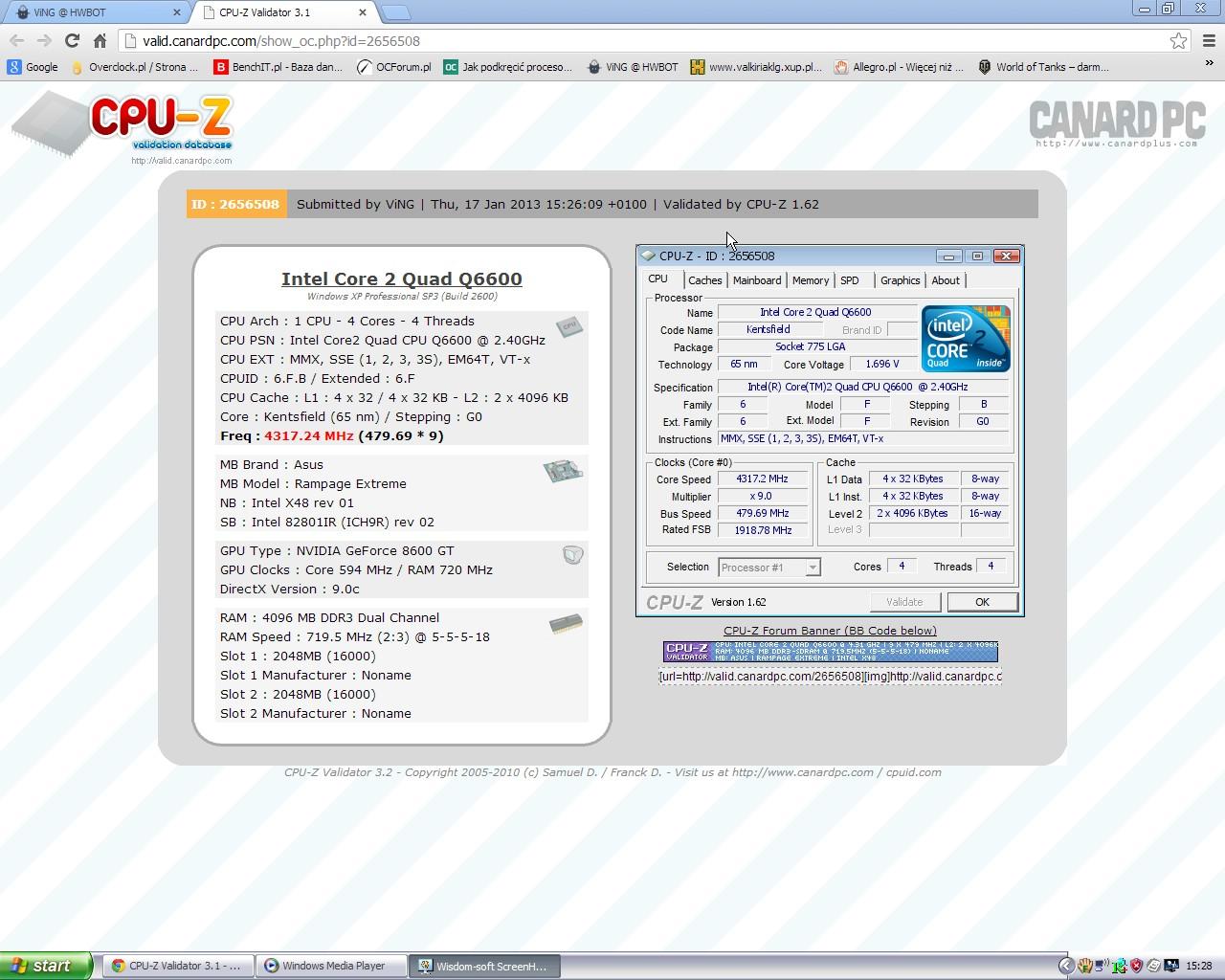1225x980 pixels.
Task: Open the SPD tab in CPU-Z
Action: [850, 280]
